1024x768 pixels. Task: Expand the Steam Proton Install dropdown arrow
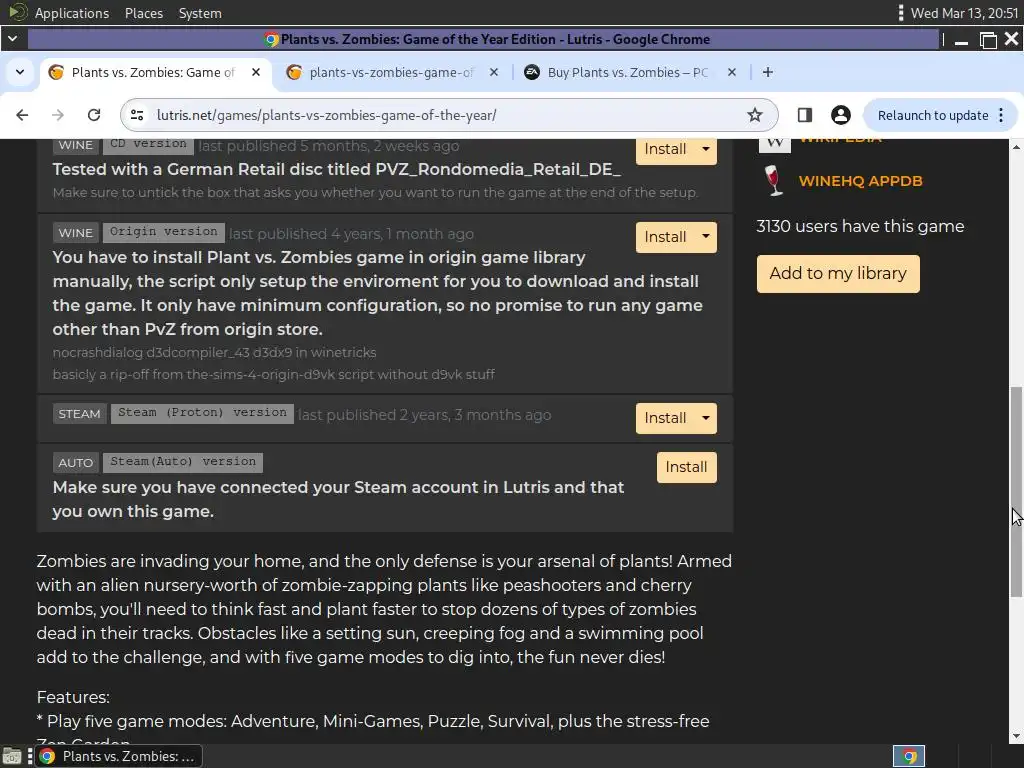click(x=705, y=417)
